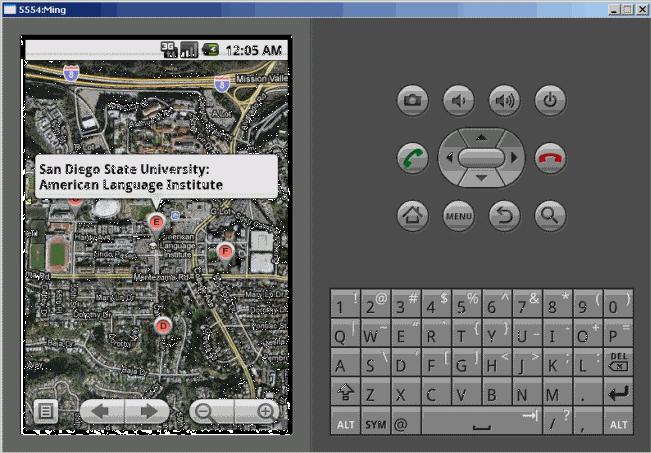Go to the Android home screen
The height and width of the screenshot is (453, 651).
click(412, 216)
